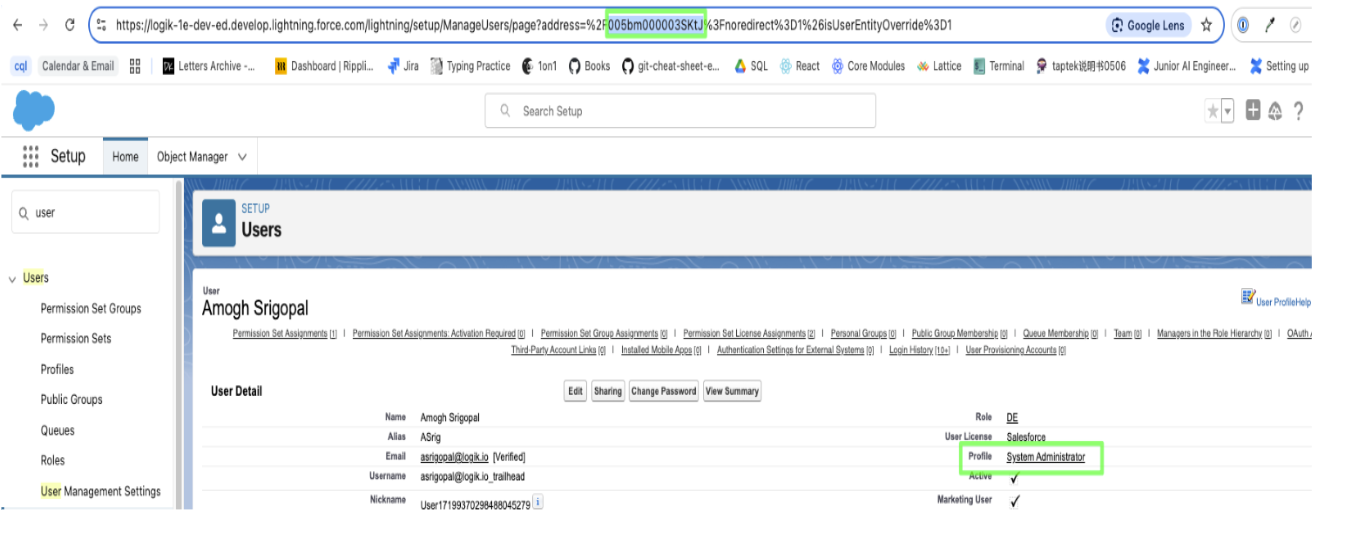
Task: Open the DE role link
Action: coord(1012,418)
